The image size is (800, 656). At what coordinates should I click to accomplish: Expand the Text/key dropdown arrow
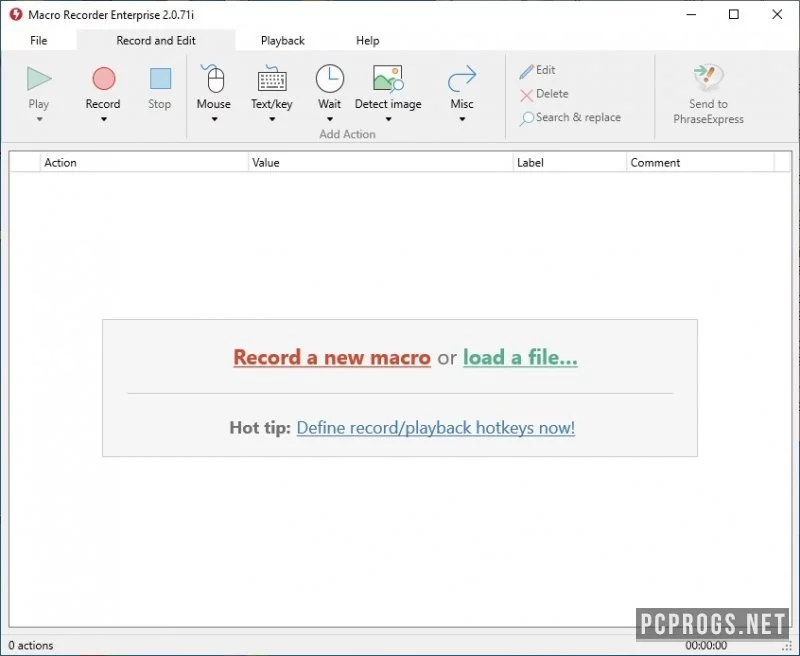pyautogui.click(x=272, y=119)
